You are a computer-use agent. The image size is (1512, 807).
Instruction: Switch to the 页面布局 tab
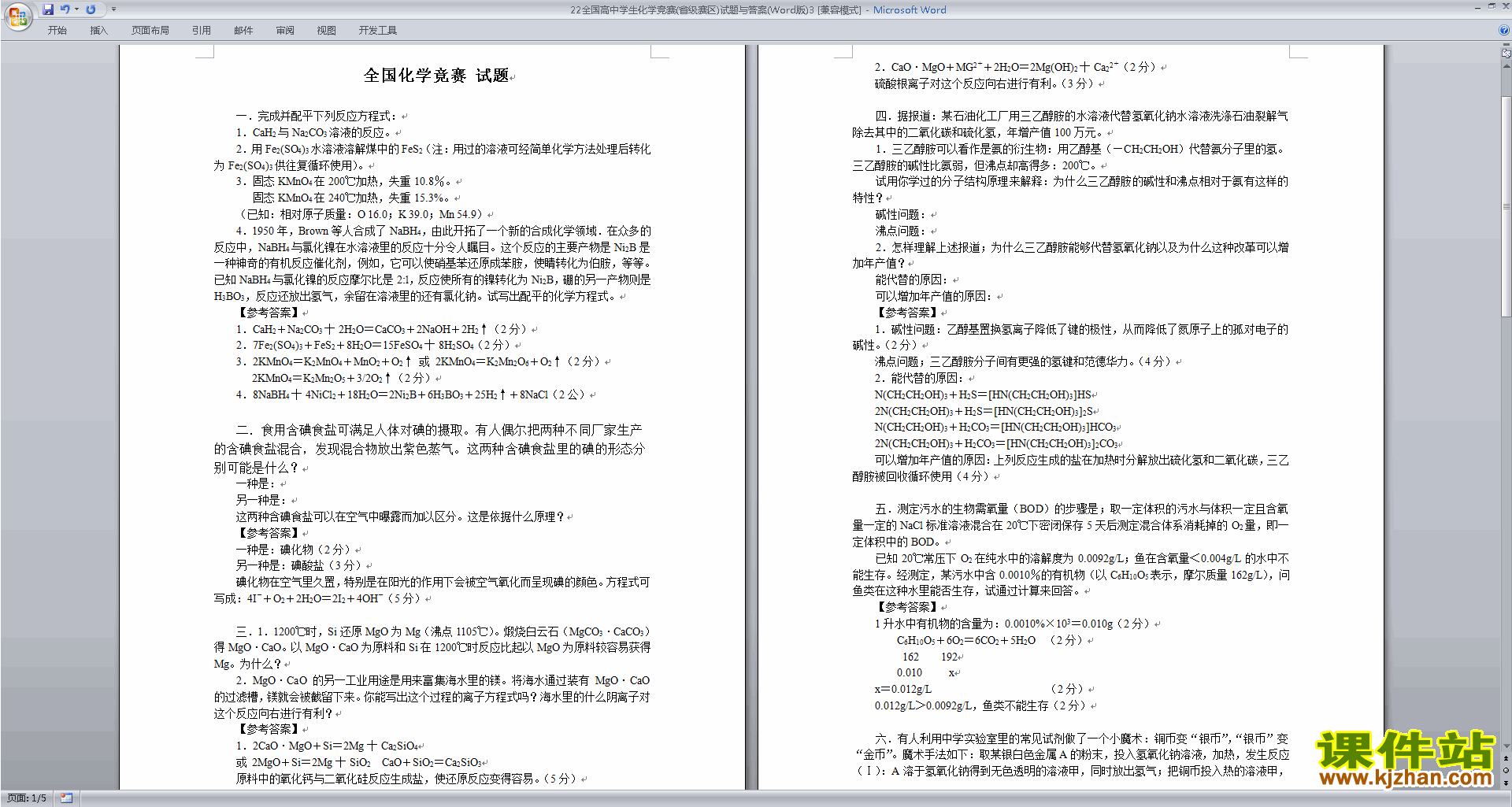150,31
